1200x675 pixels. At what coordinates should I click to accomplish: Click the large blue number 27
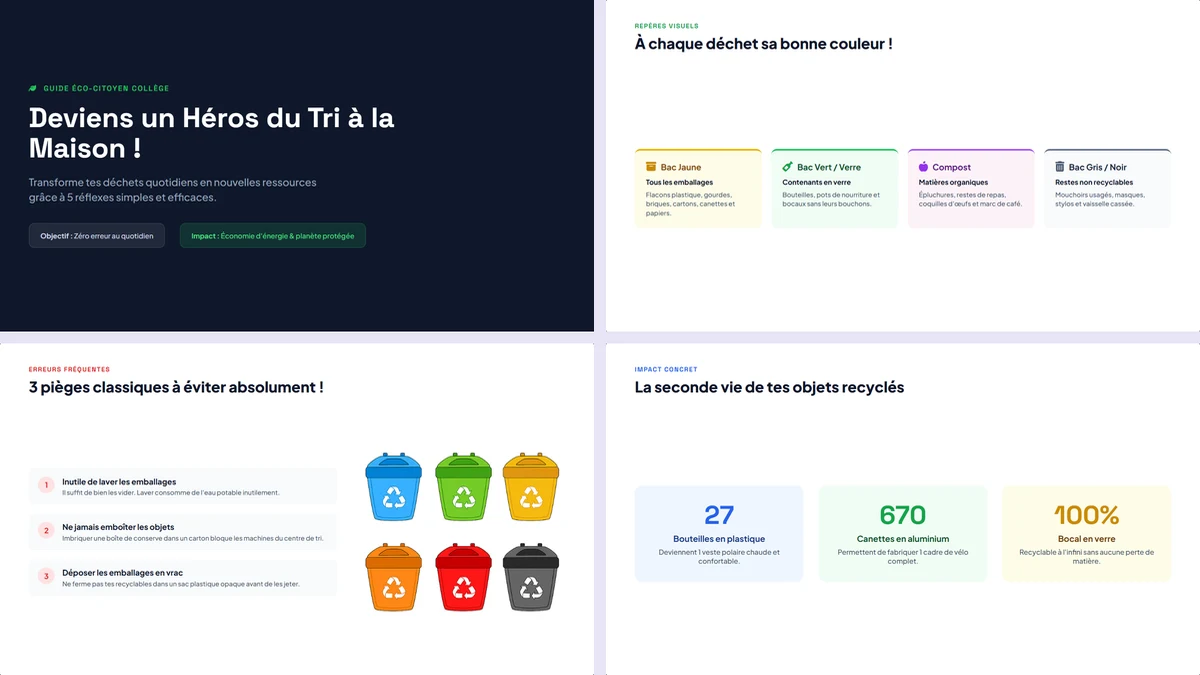pyautogui.click(x=719, y=515)
